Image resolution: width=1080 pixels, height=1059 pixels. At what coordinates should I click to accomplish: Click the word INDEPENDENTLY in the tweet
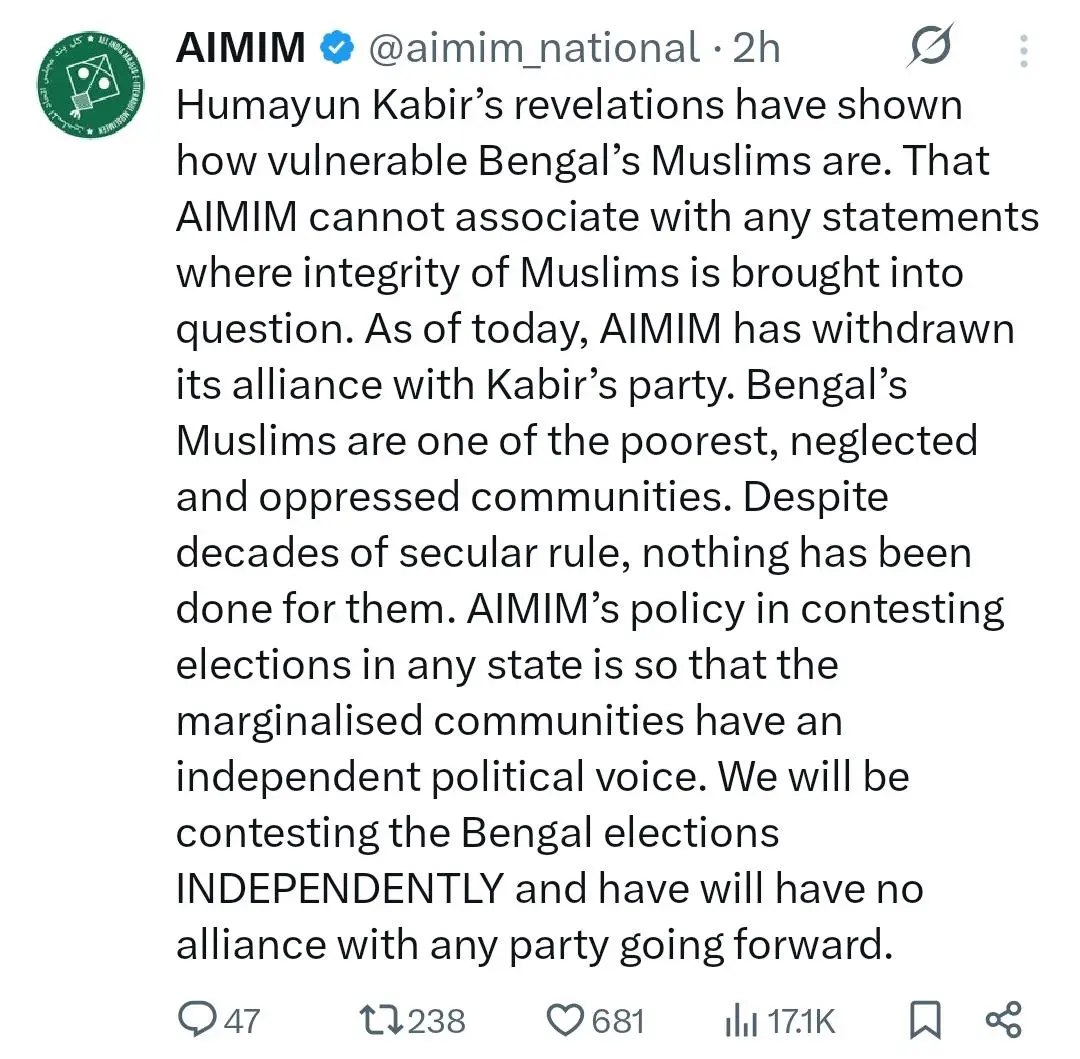click(x=339, y=888)
